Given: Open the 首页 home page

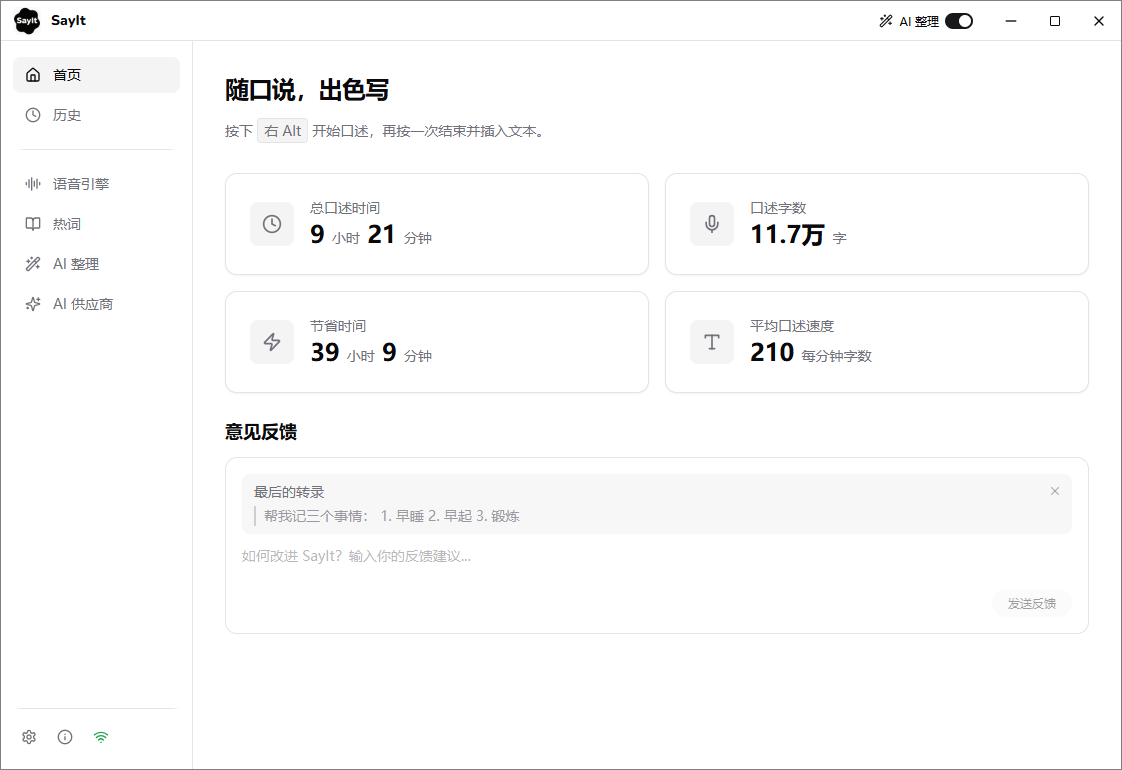Looking at the screenshot, I should 97,75.
